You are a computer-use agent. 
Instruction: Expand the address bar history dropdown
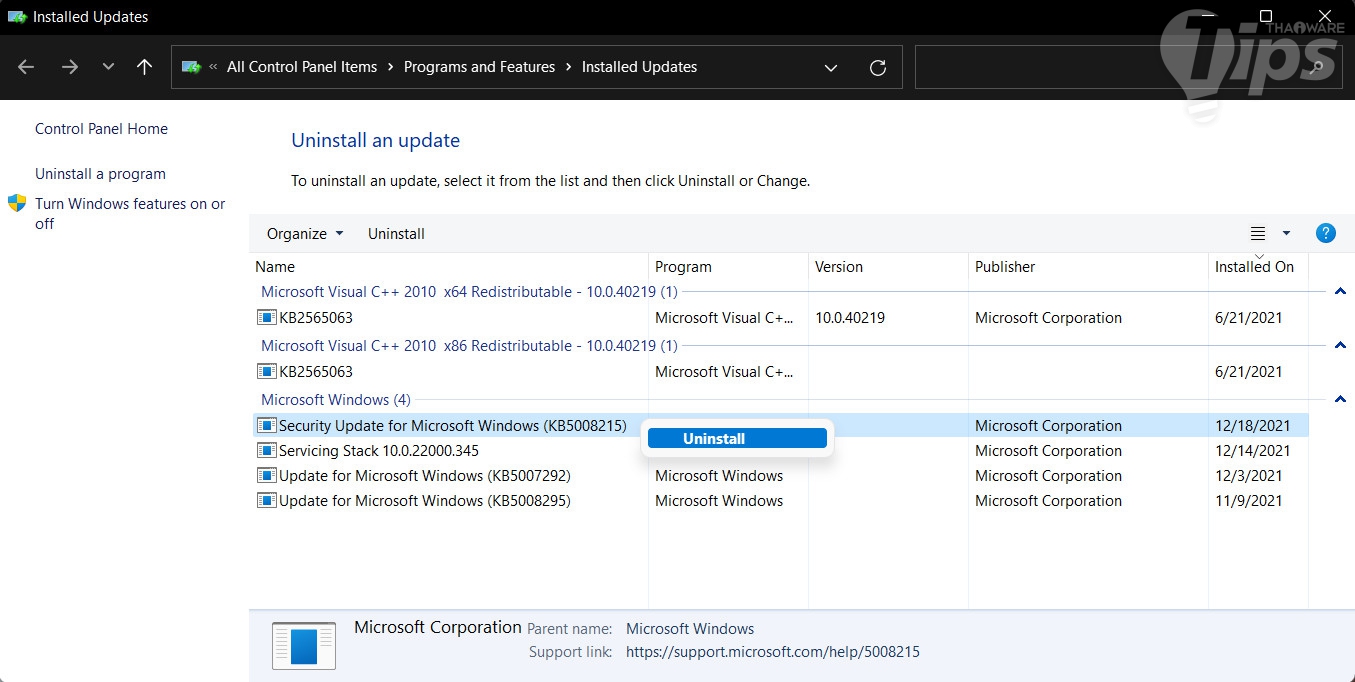tap(831, 67)
